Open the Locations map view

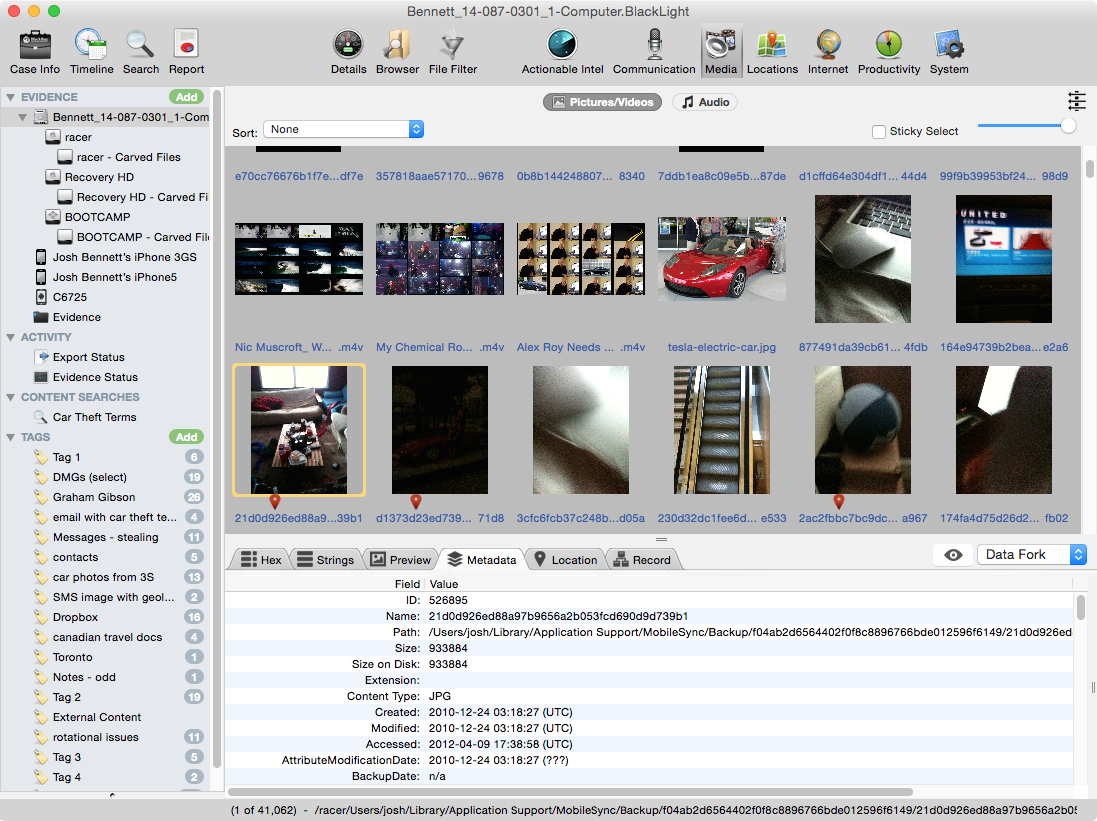point(772,45)
